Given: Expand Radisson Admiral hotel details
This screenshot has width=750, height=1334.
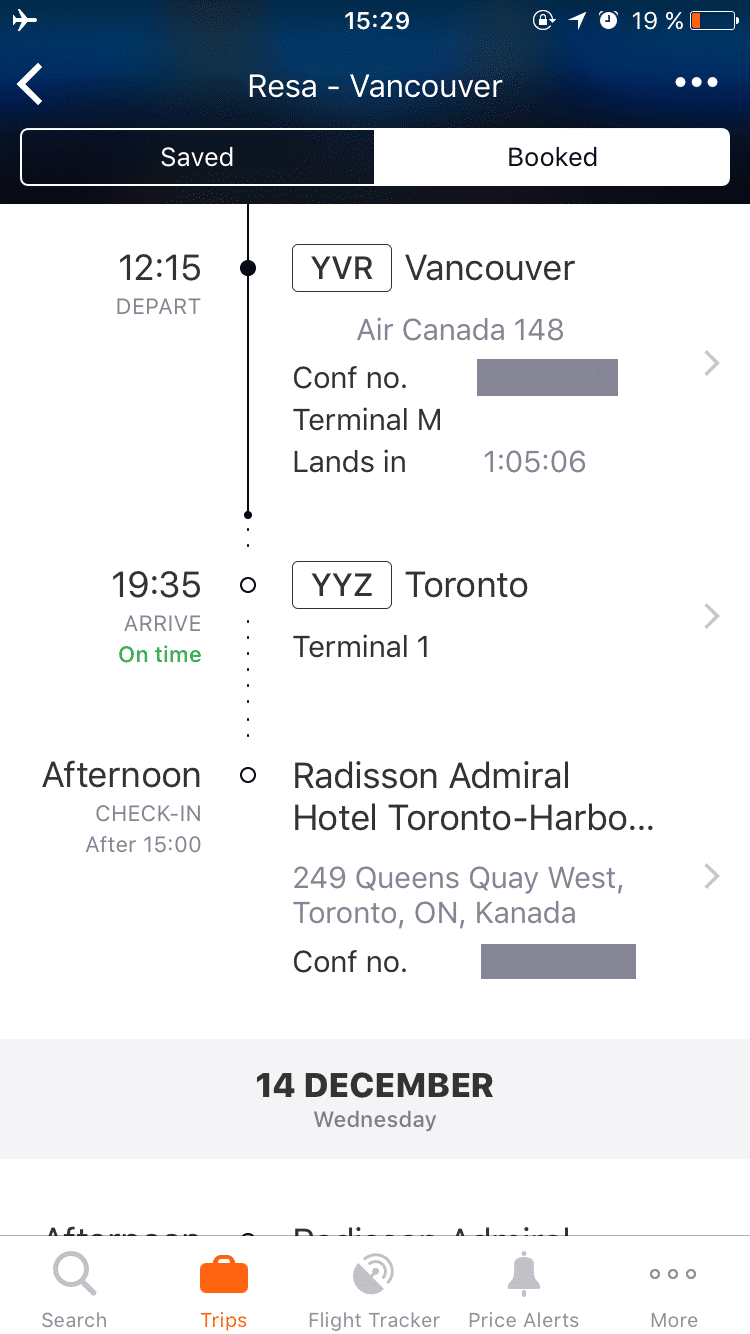Looking at the screenshot, I should pyautogui.click(x=711, y=877).
